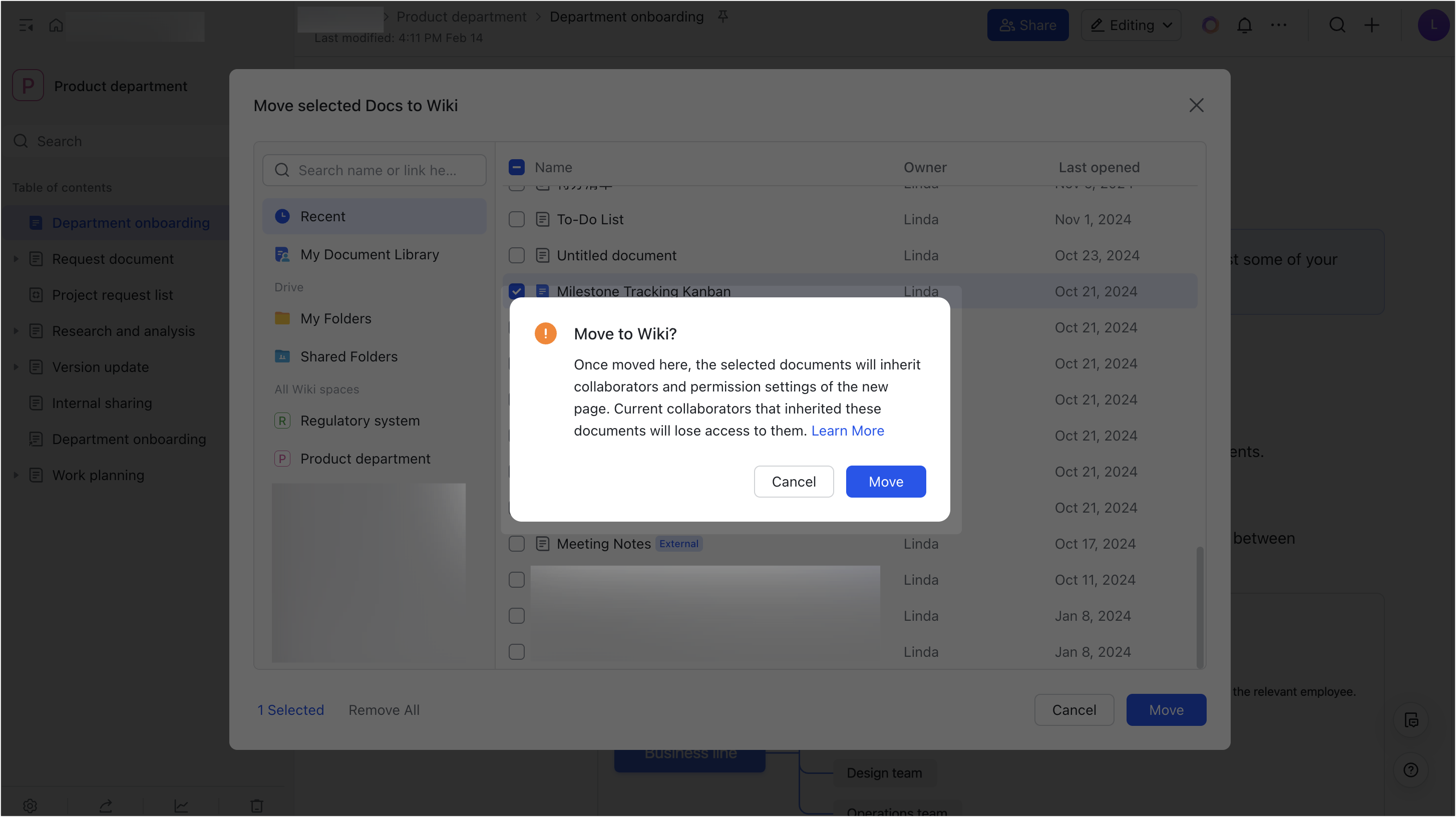Expand the Work planning tree item

16,475
